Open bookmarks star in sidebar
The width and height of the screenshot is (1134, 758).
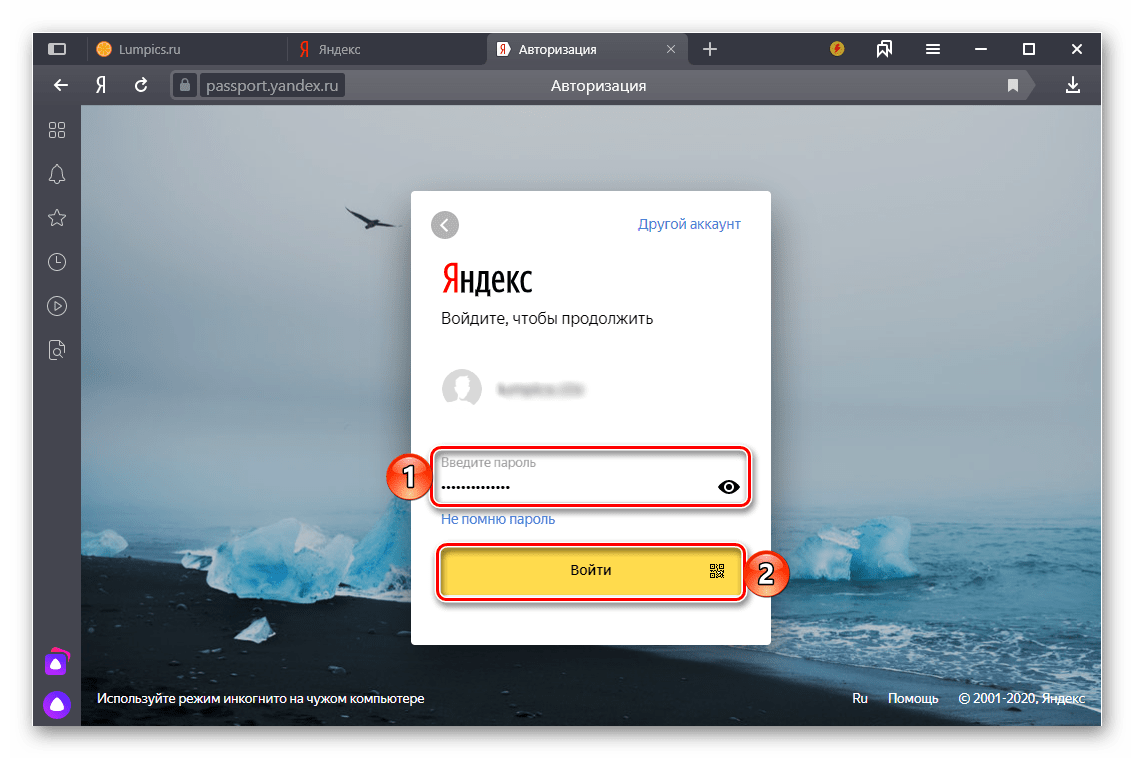click(x=57, y=218)
